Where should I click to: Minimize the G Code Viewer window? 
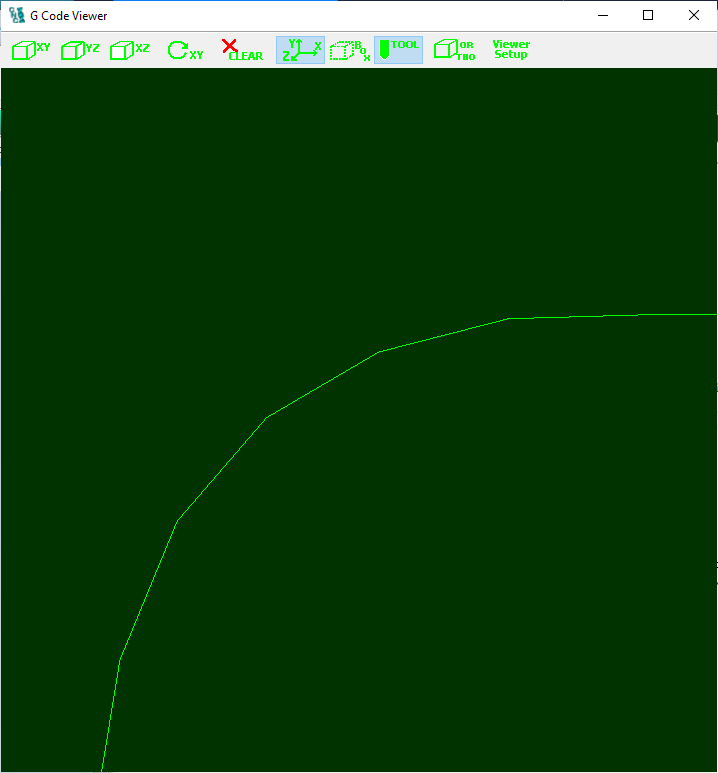click(603, 15)
